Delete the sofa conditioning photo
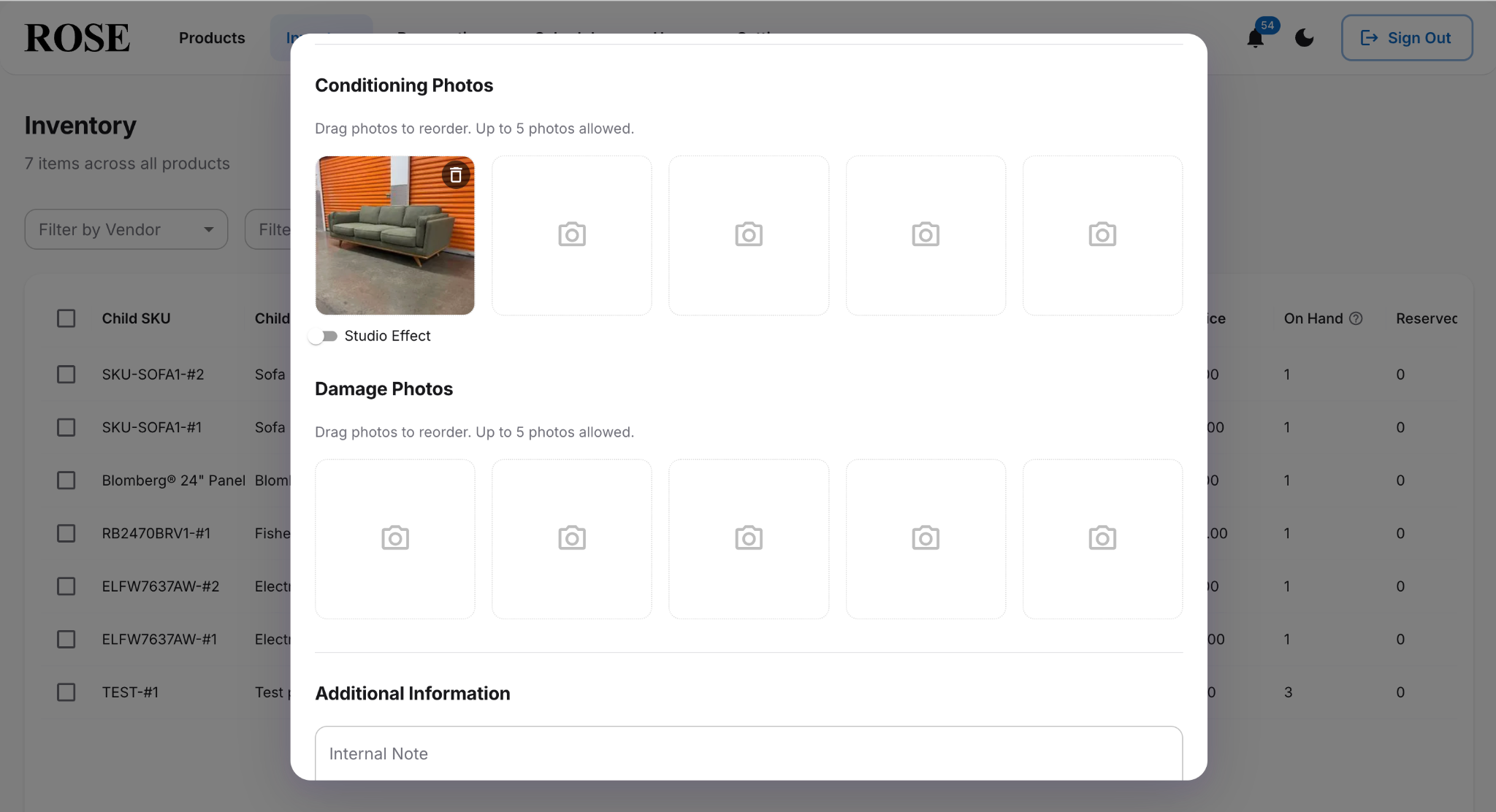The width and height of the screenshot is (1496, 812). point(455,175)
